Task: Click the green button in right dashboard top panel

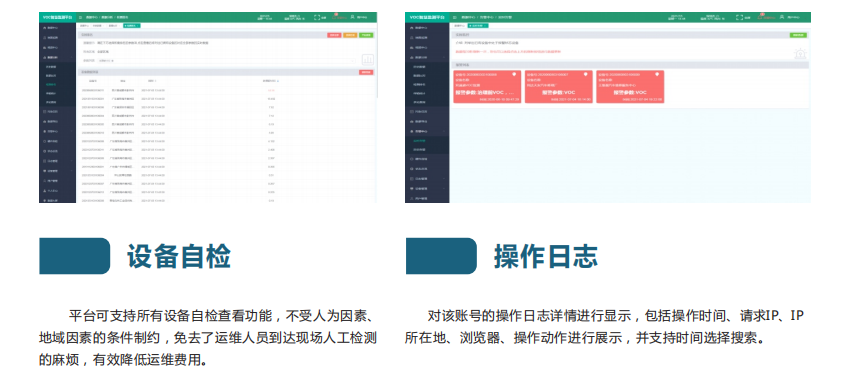Action: click(798, 35)
